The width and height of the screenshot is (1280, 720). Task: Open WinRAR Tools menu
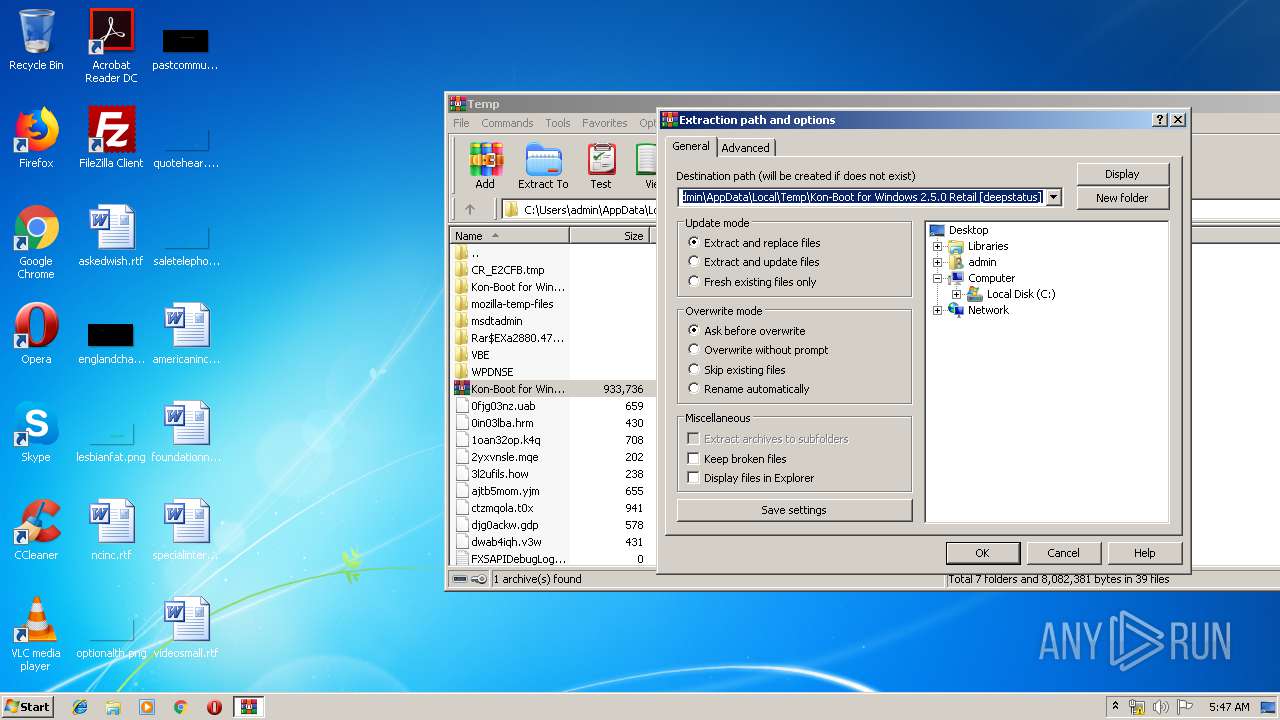(x=557, y=123)
